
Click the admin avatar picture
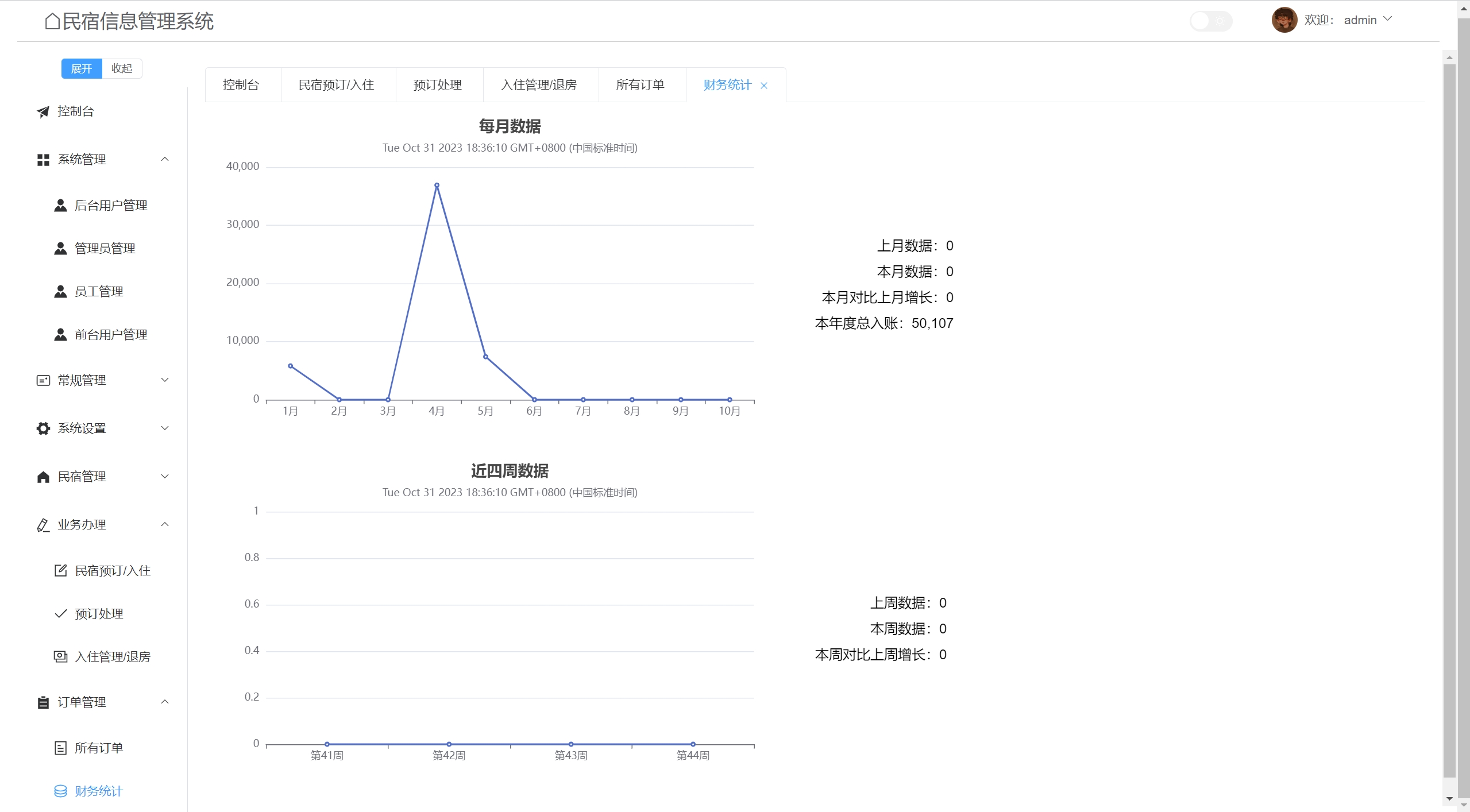click(1284, 20)
